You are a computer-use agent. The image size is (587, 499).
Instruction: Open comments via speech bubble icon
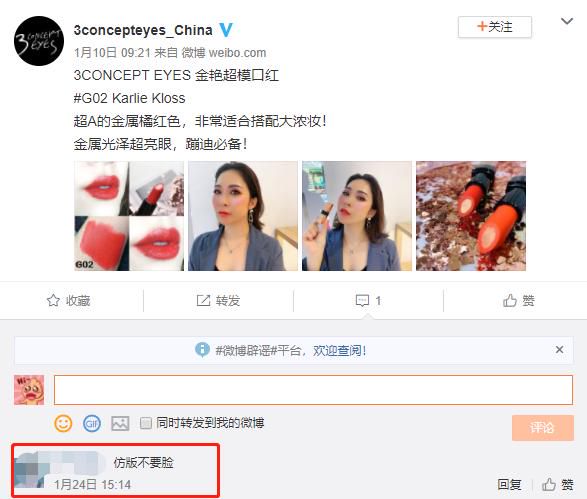coord(362,301)
